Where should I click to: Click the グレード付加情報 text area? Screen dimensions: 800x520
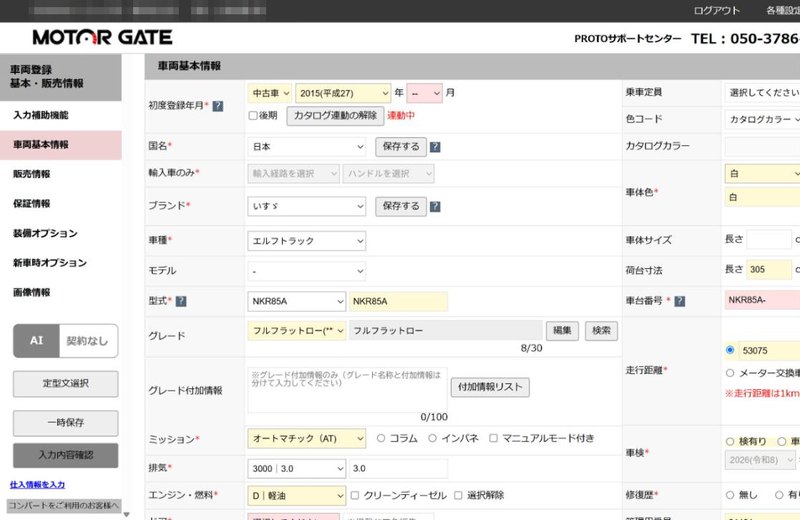point(347,390)
